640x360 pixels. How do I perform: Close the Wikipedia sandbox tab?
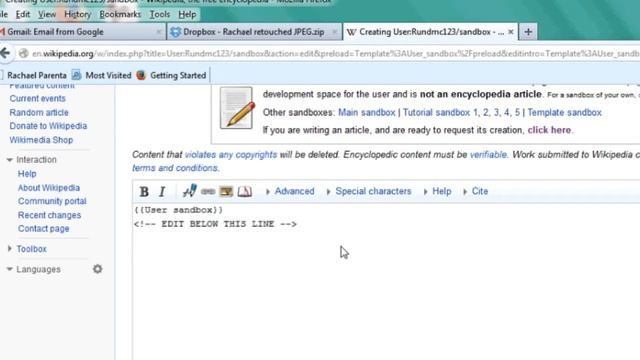pyautogui.click(x=511, y=32)
